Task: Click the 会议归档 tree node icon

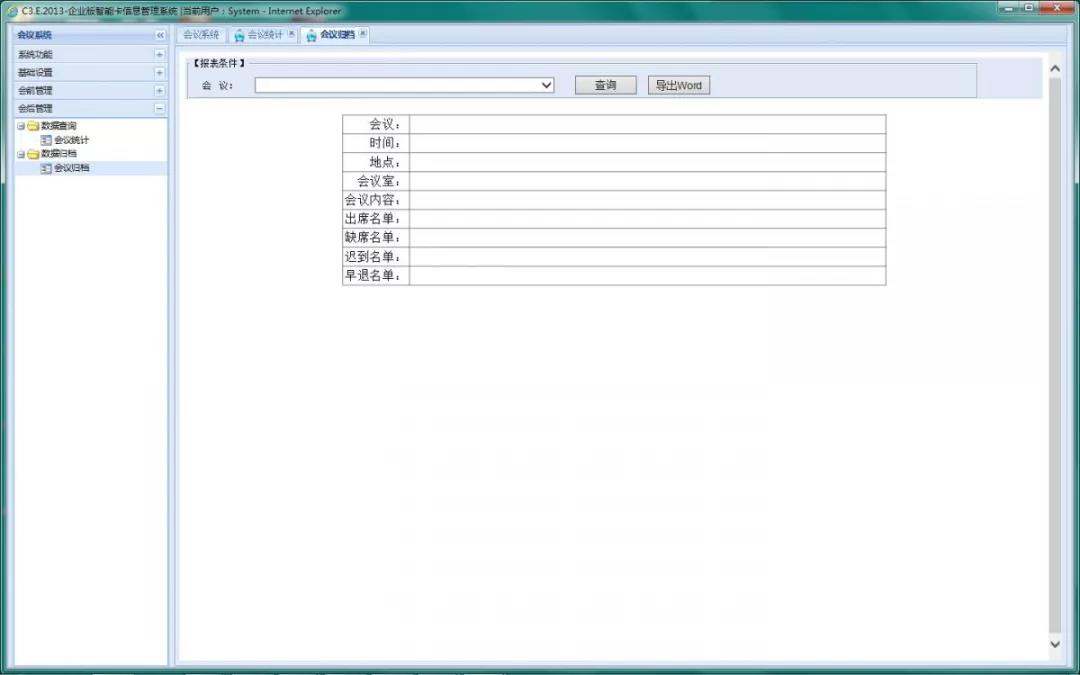Action: point(46,168)
